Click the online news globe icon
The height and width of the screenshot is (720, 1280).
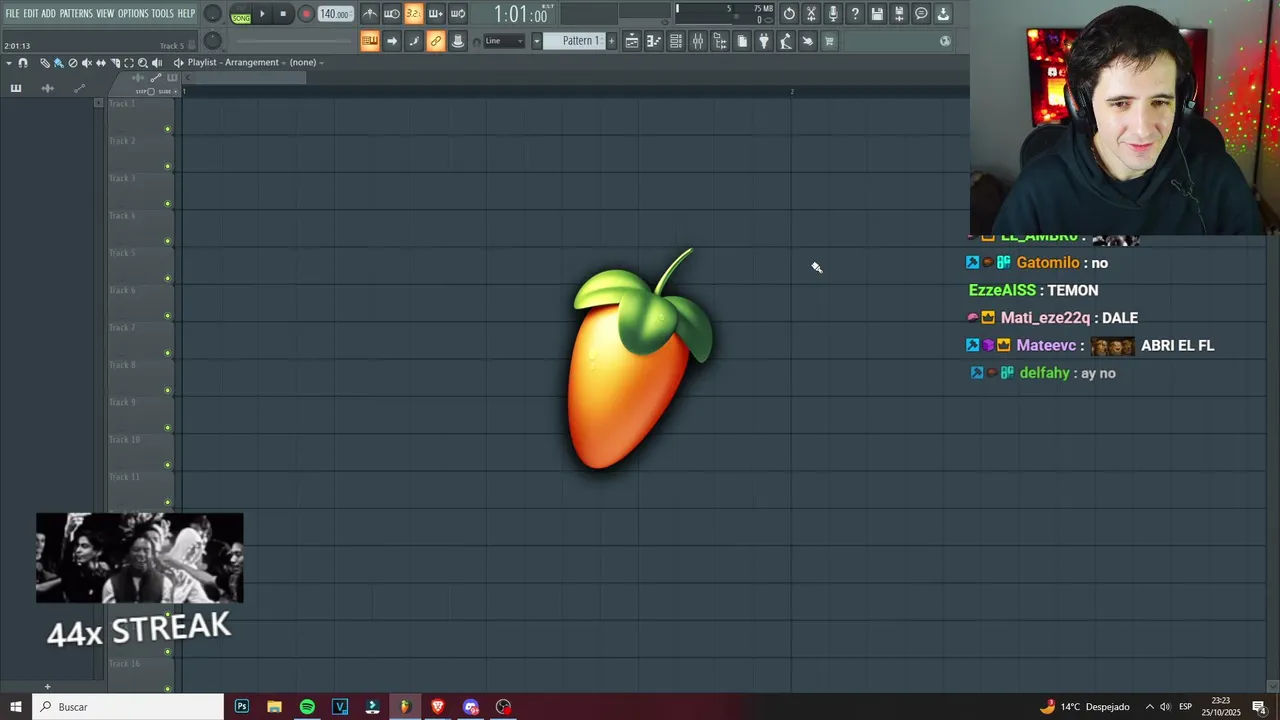click(x=945, y=41)
